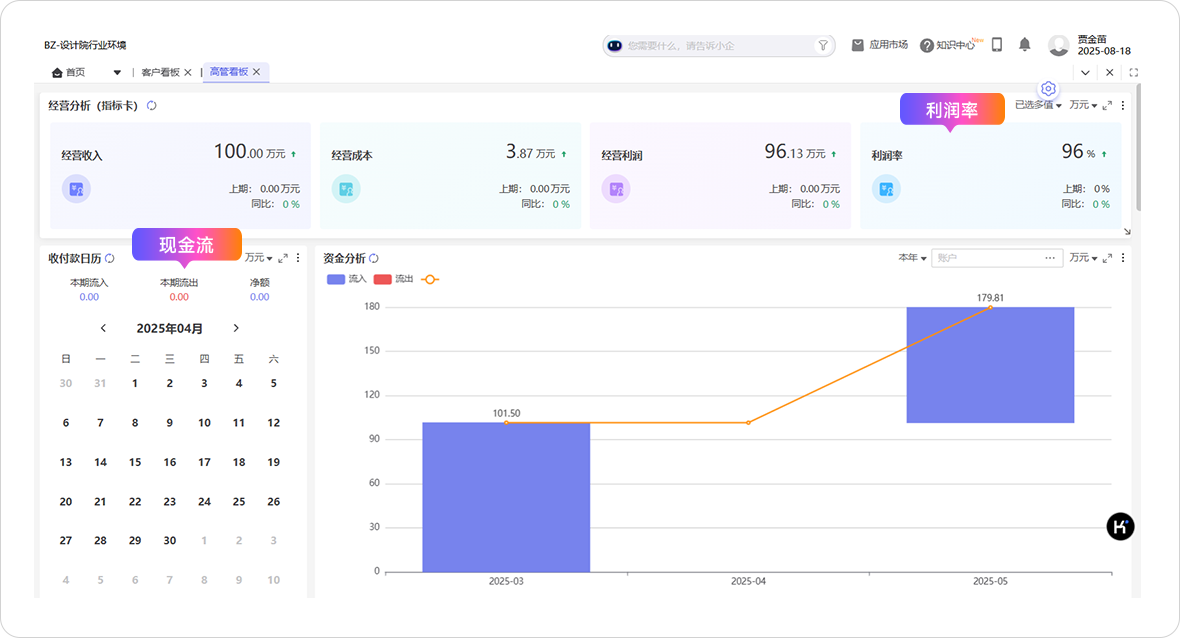The image size is (1180, 638).
Task: Click the filter funnel in search bar
Action: pos(823,45)
